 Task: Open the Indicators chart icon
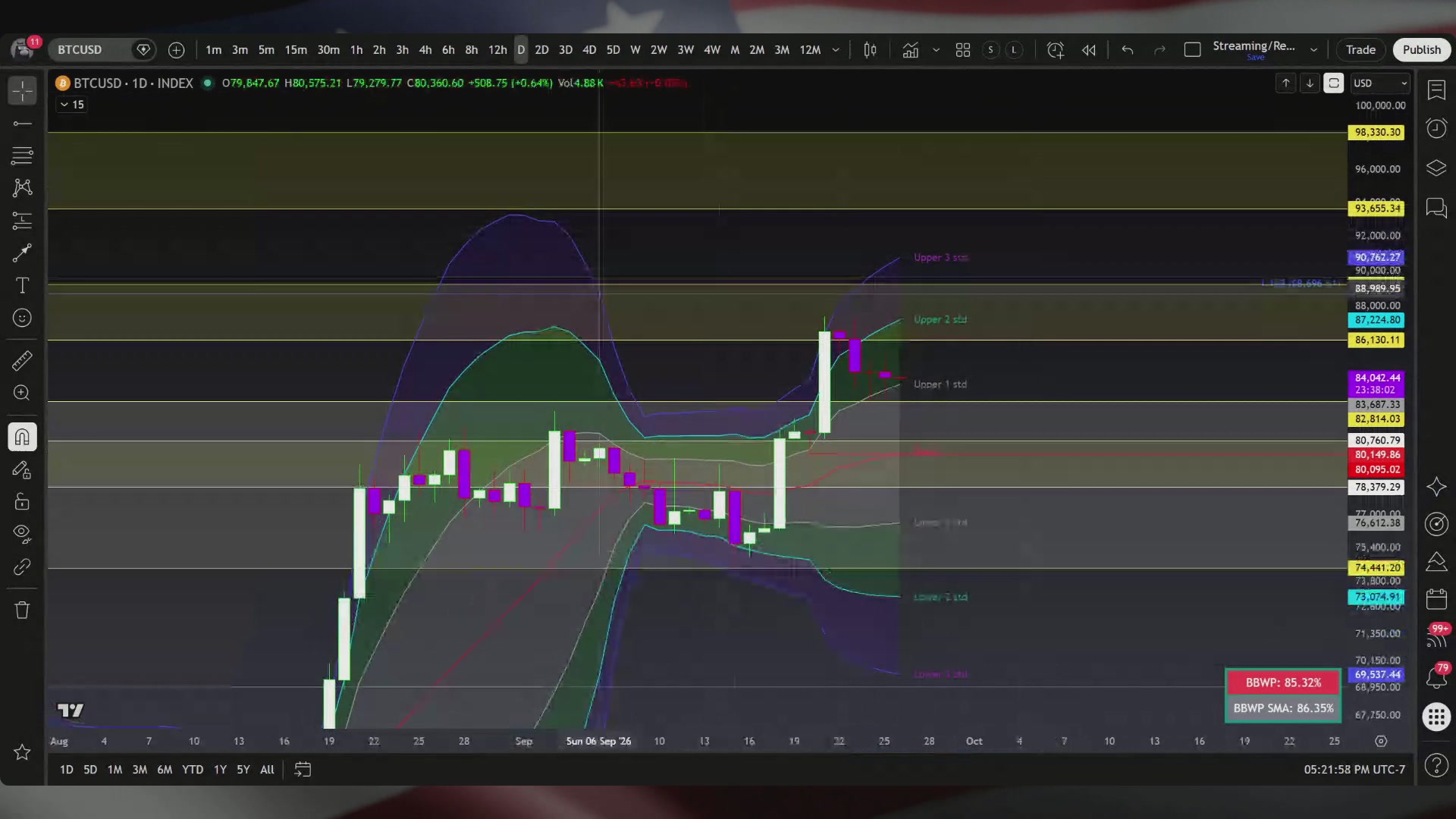pyautogui.click(x=910, y=50)
